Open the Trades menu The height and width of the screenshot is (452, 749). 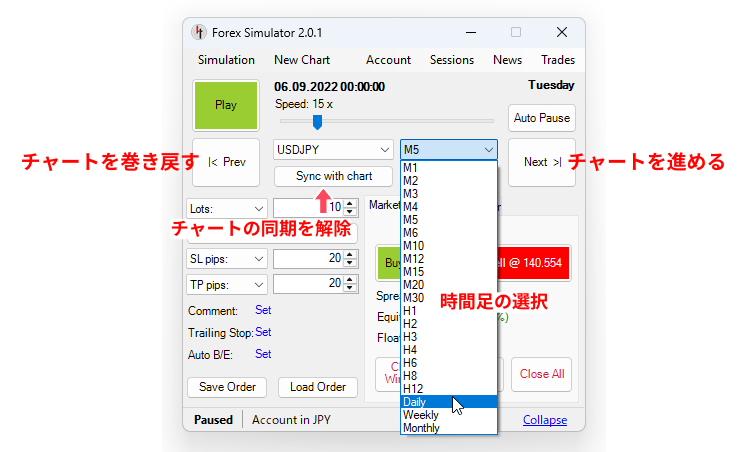coord(558,60)
